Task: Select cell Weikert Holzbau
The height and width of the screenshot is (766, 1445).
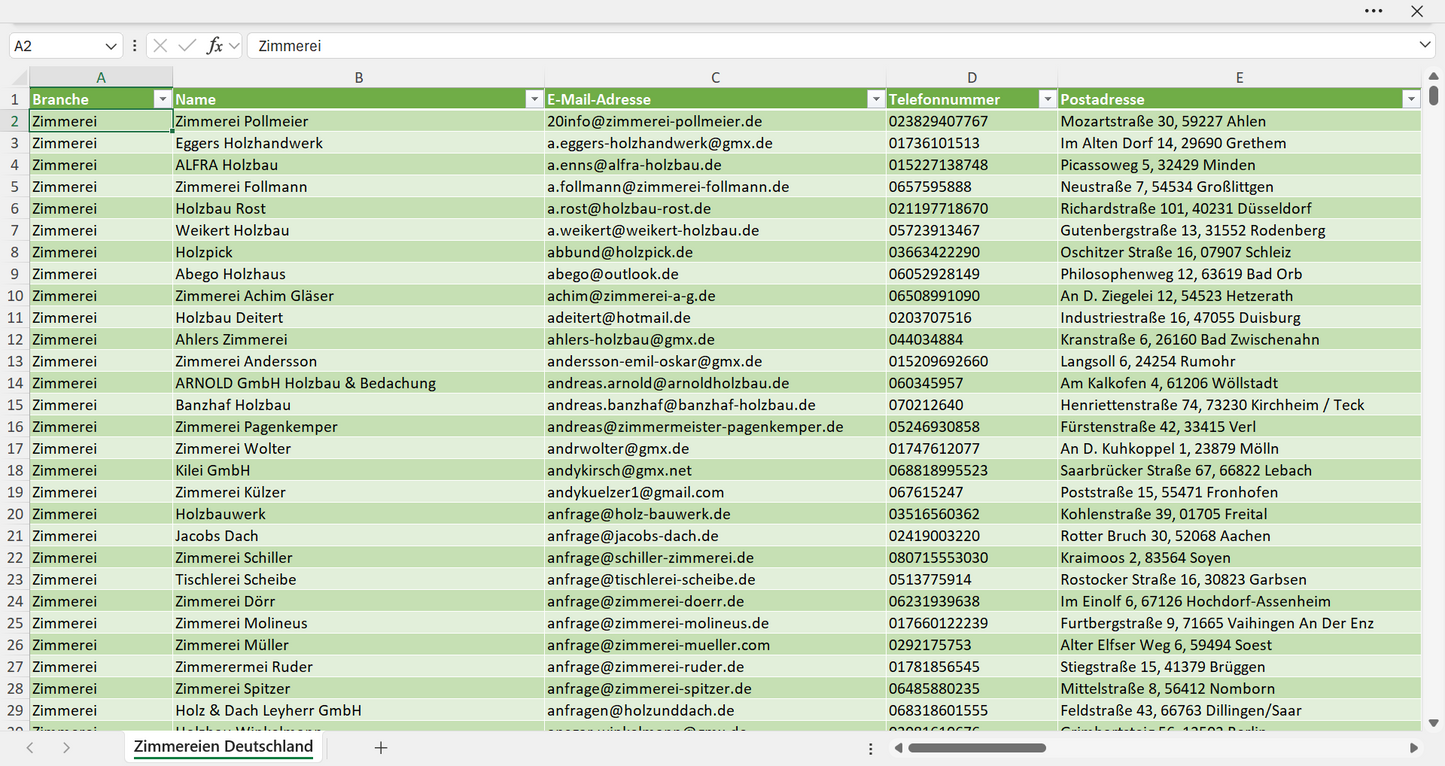Action: pyautogui.click(x=358, y=230)
